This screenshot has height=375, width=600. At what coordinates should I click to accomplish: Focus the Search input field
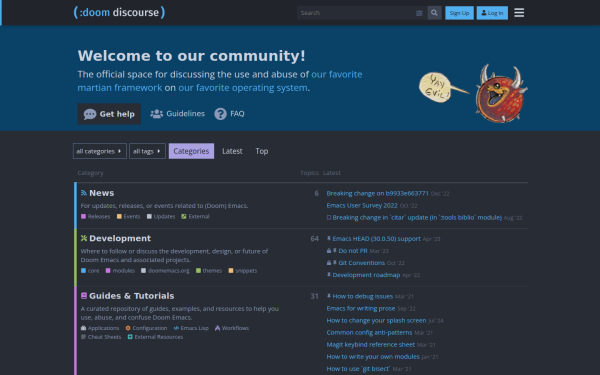tap(356, 13)
